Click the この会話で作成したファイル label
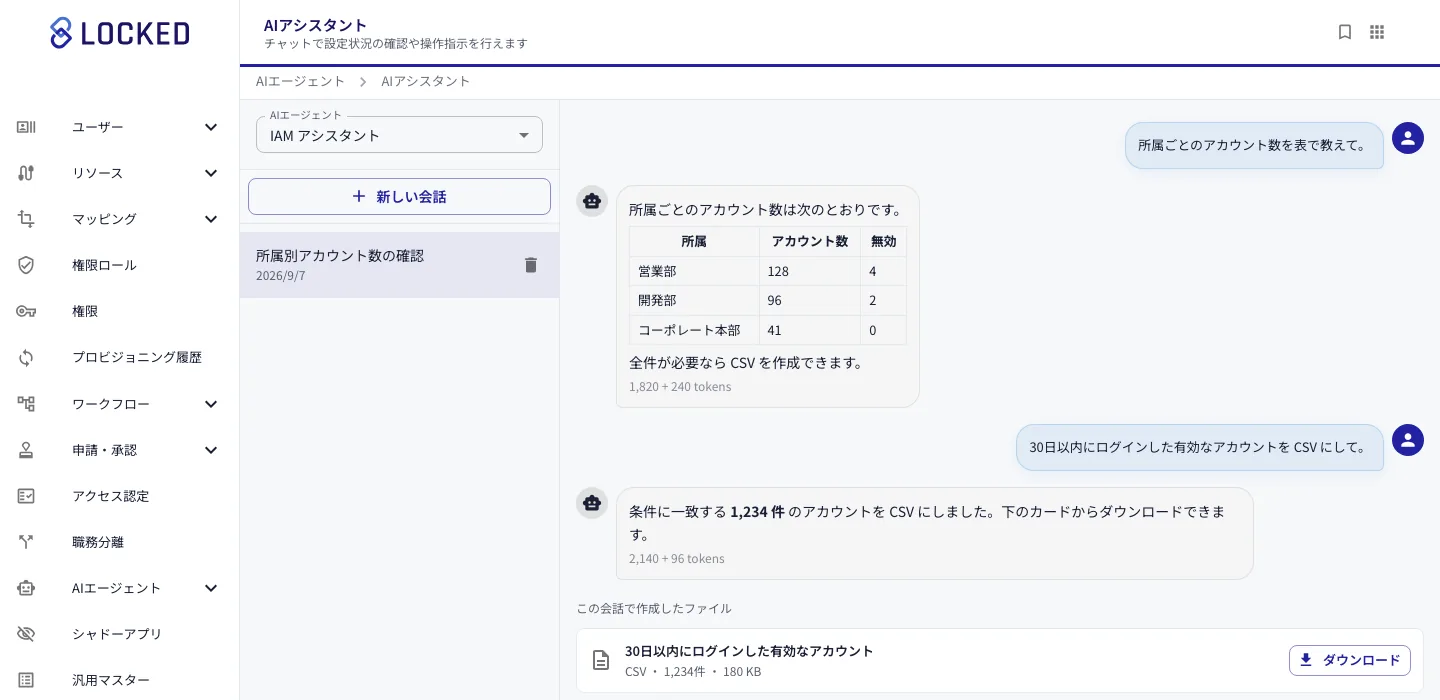 tap(654, 608)
